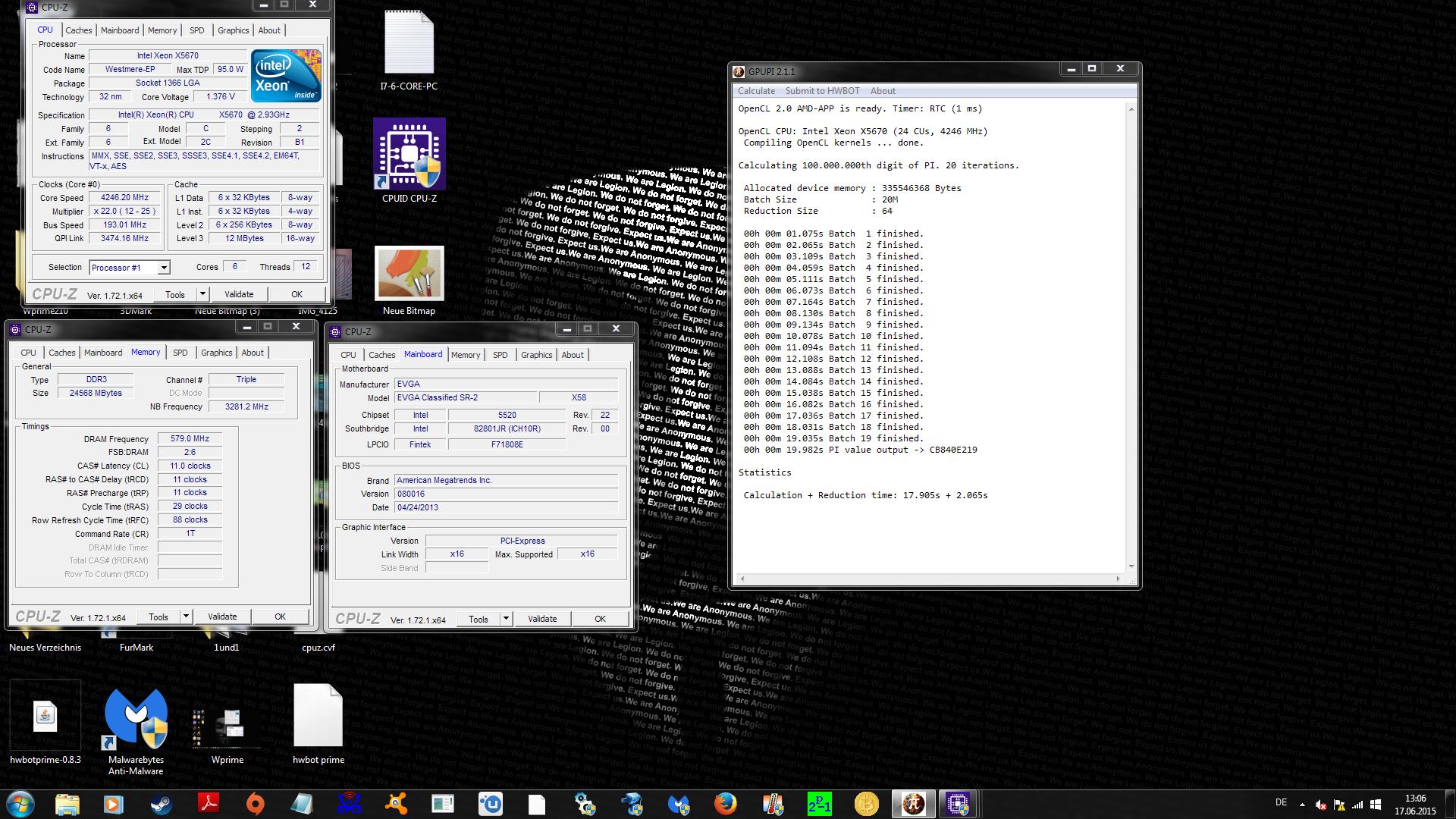The image size is (1456, 819).
Task: Open the Prime95 2P-1 taskbar icon
Action: click(819, 804)
